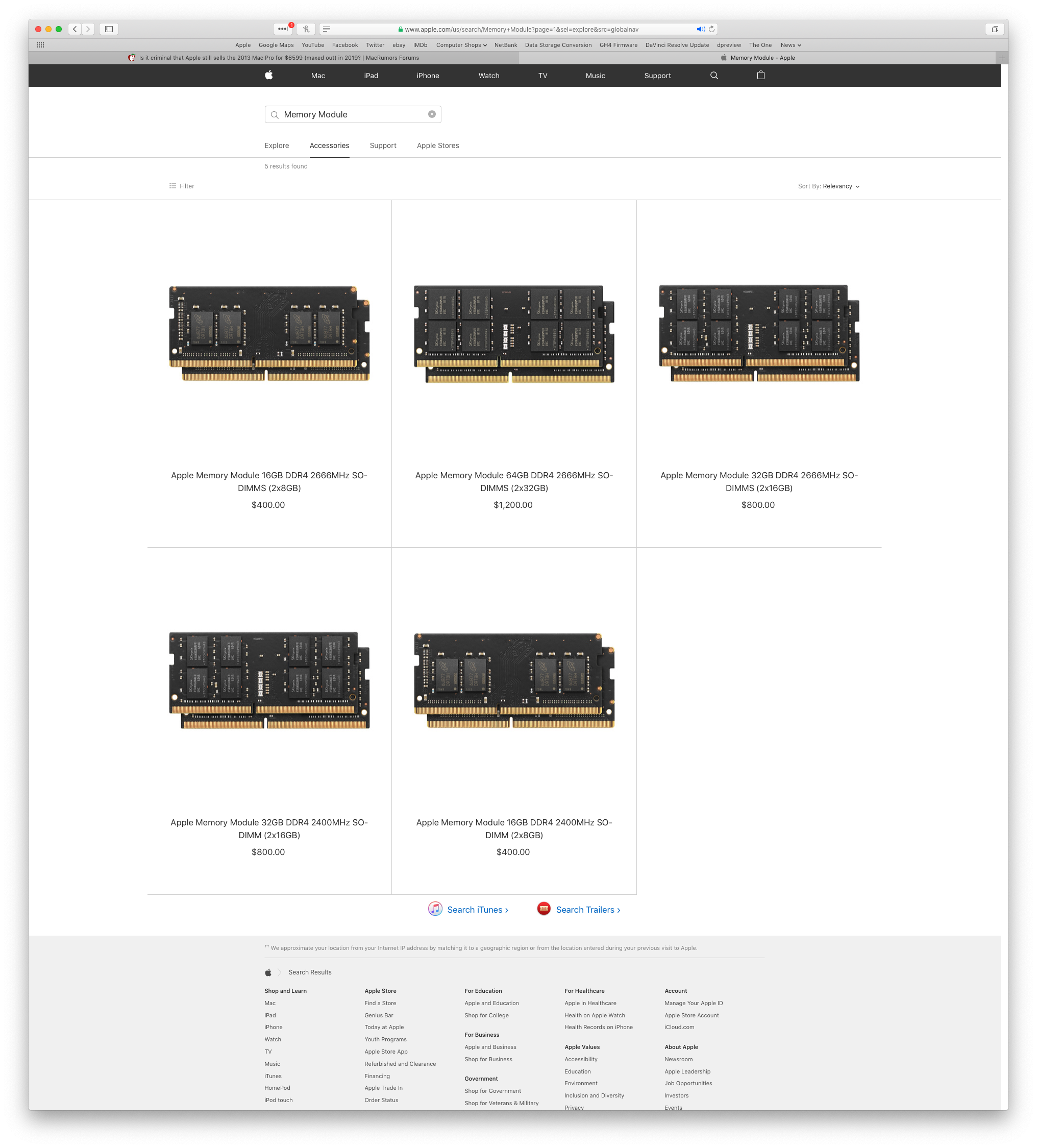Open Mac in the navigation bar
Image resolution: width=1037 pixels, height=1148 pixels.
pos(318,76)
